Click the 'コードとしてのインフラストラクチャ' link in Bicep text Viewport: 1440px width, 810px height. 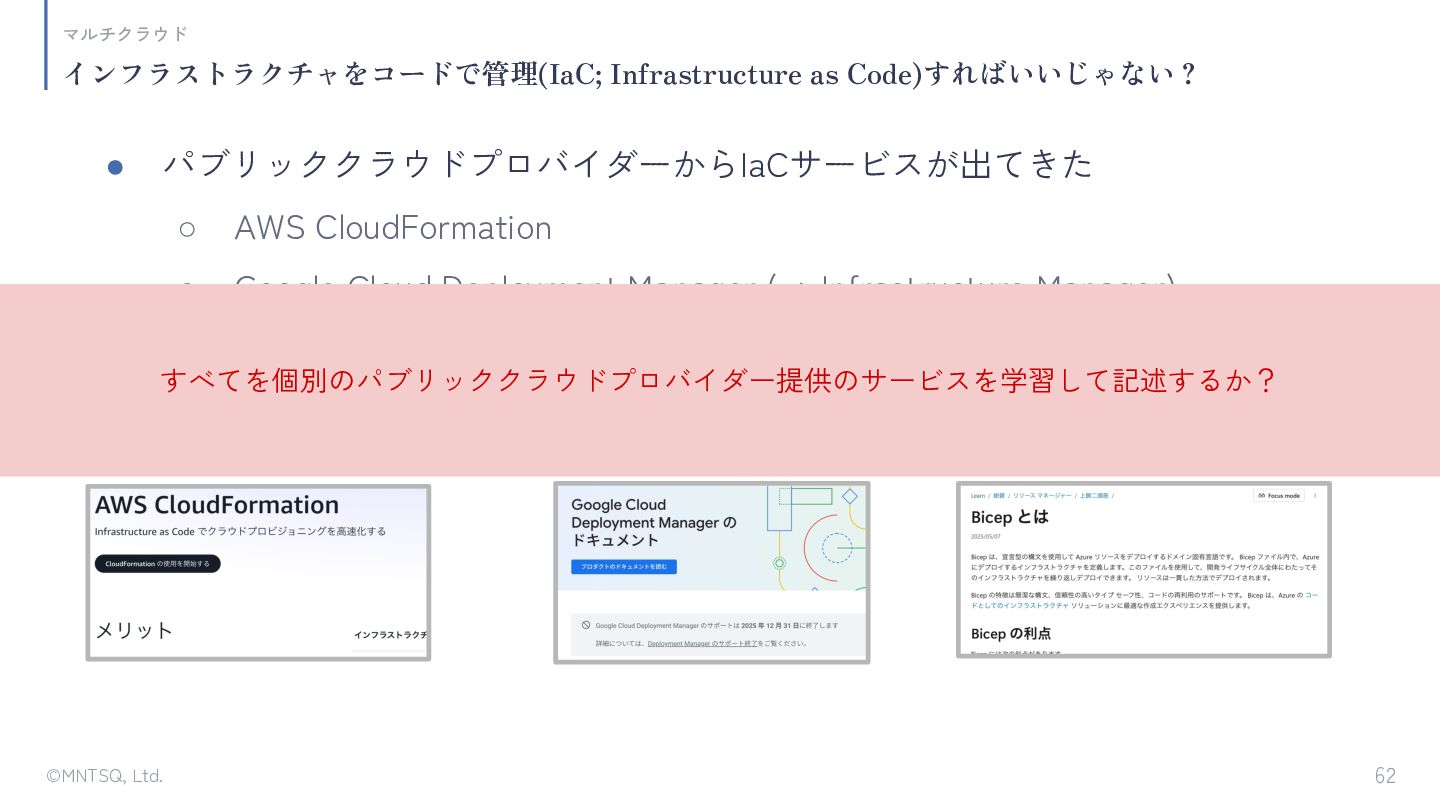pyautogui.click(x=1020, y=605)
